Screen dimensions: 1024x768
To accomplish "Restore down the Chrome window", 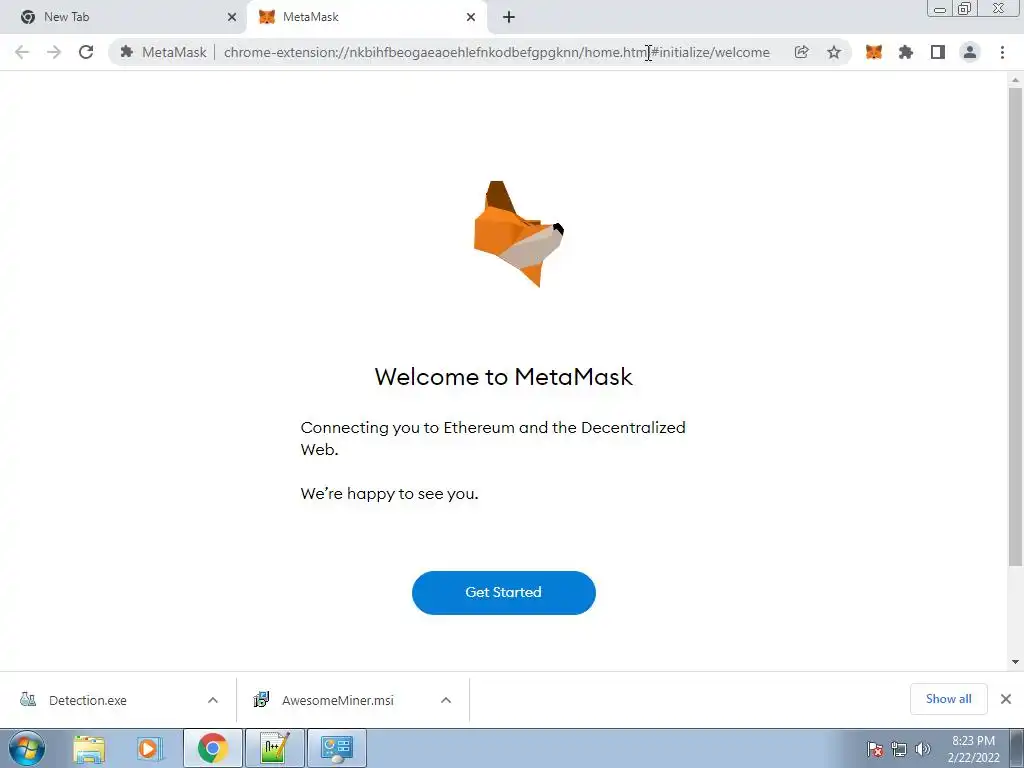I will click(x=964, y=8).
